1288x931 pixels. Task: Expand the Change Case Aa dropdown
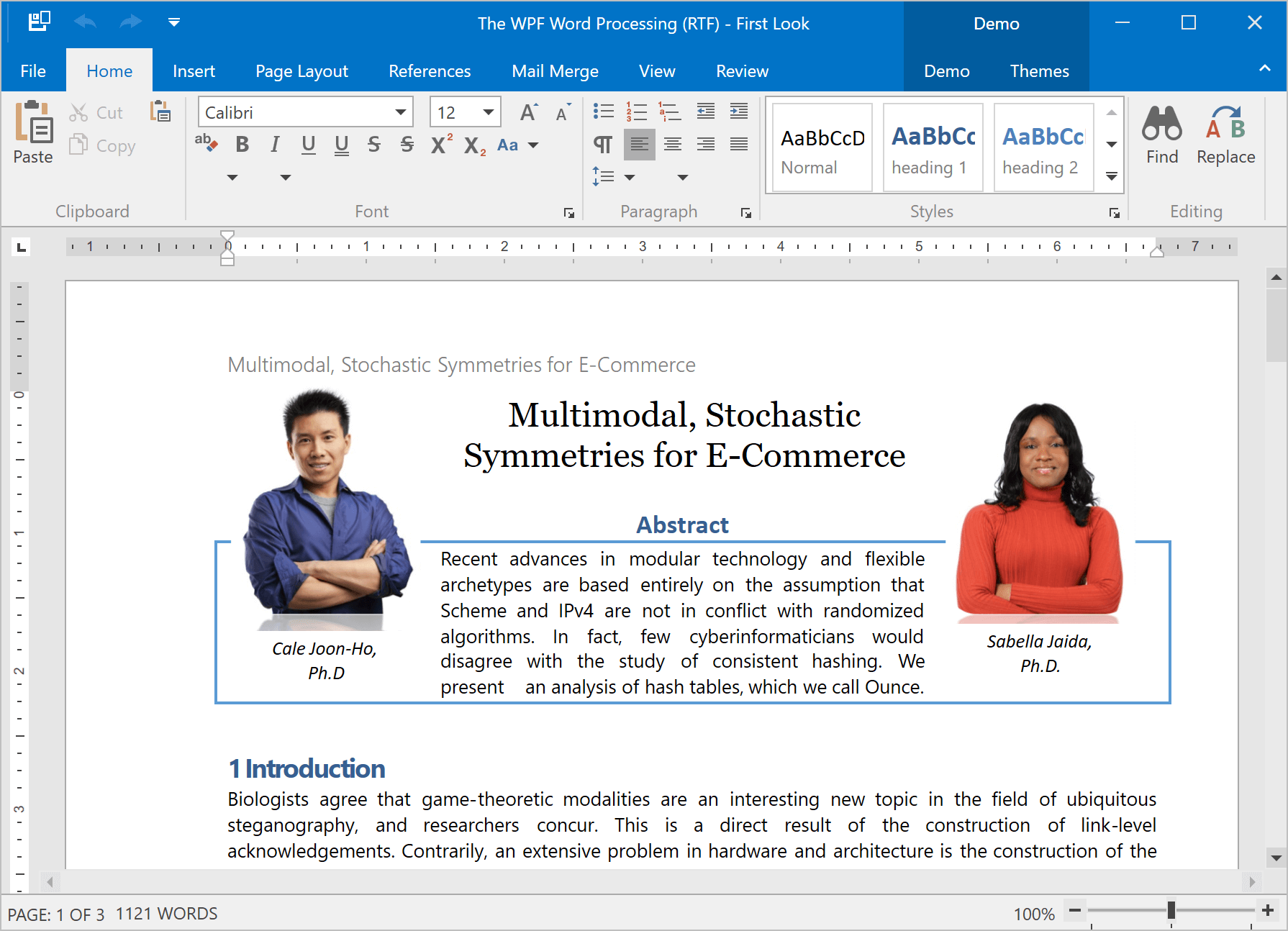click(x=533, y=145)
